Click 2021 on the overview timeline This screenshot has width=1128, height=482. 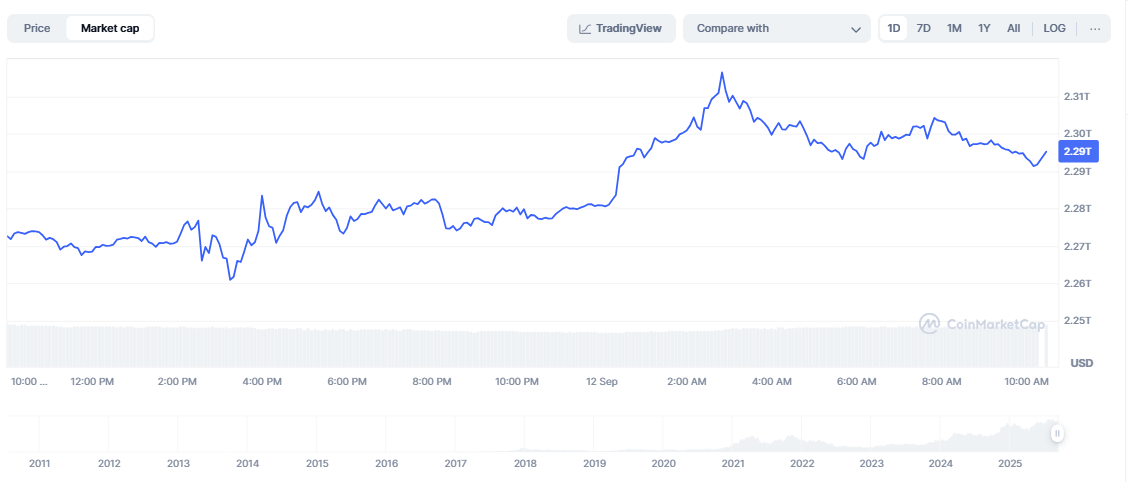click(733, 463)
